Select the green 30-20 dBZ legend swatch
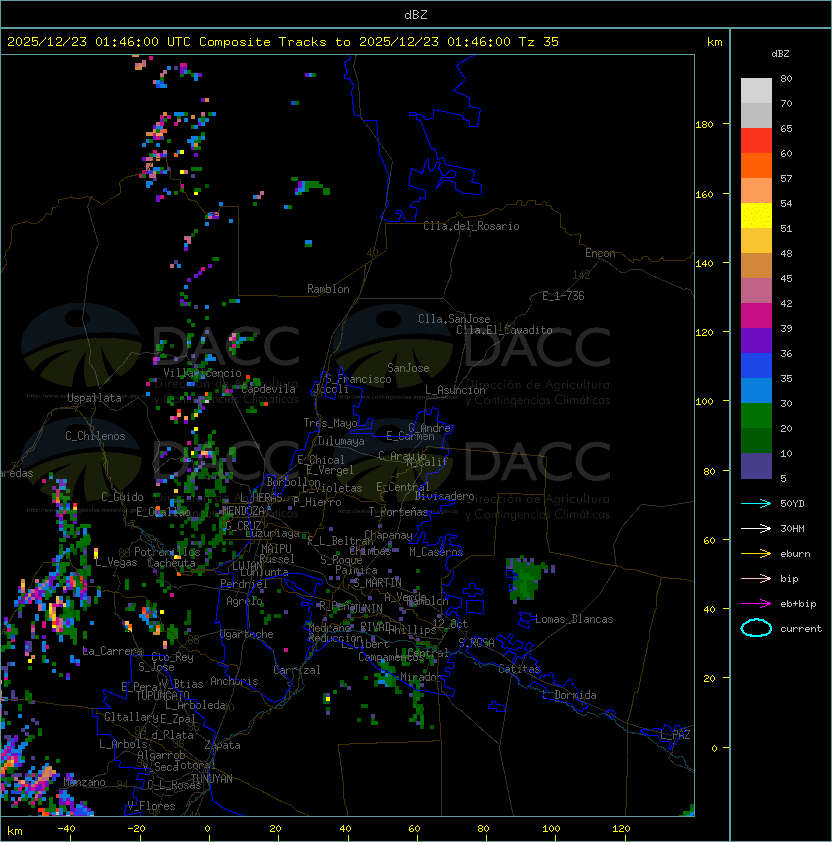The image size is (832, 842). [756, 415]
